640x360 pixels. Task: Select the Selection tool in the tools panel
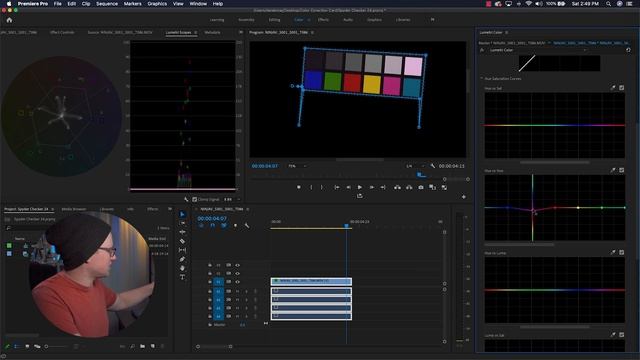tap(182, 214)
